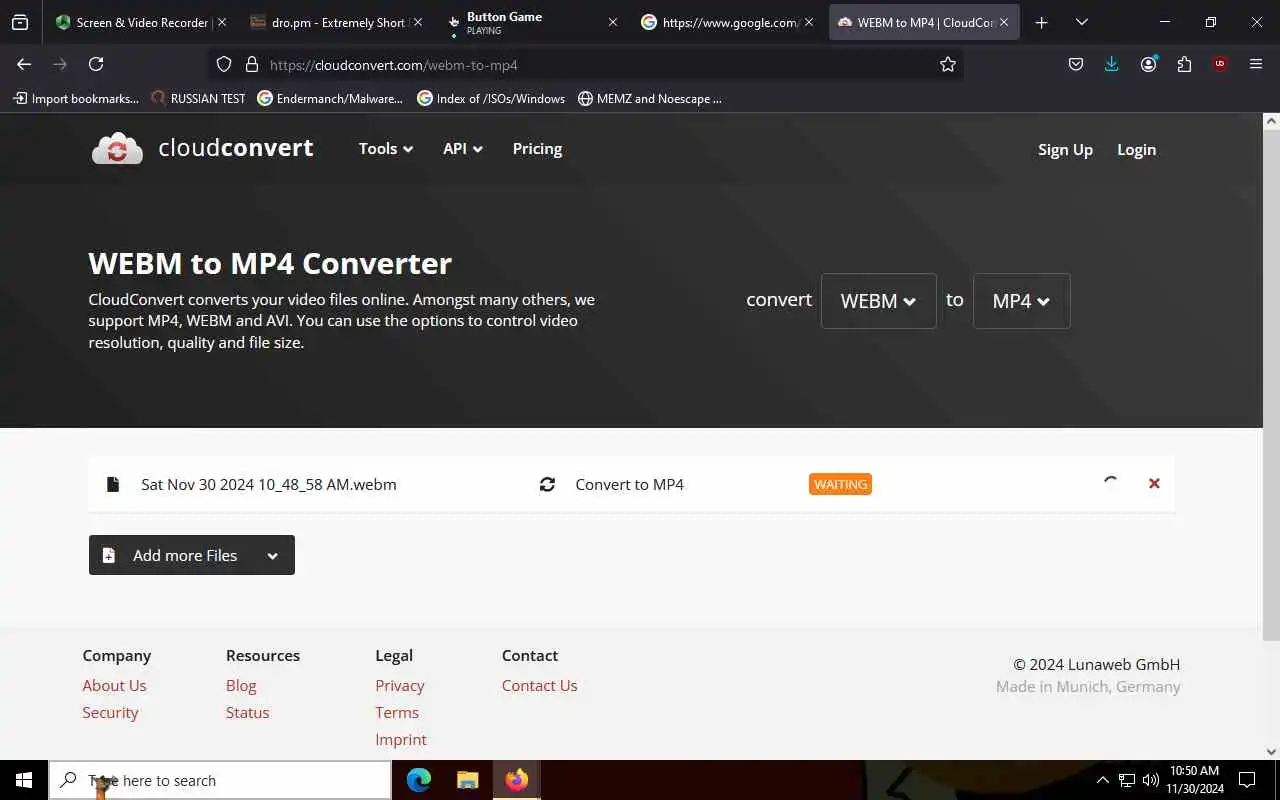Screen dimensions: 1280x800
Task: Open Endermanch/Malware bookmark
Action: click(x=330, y=98)
